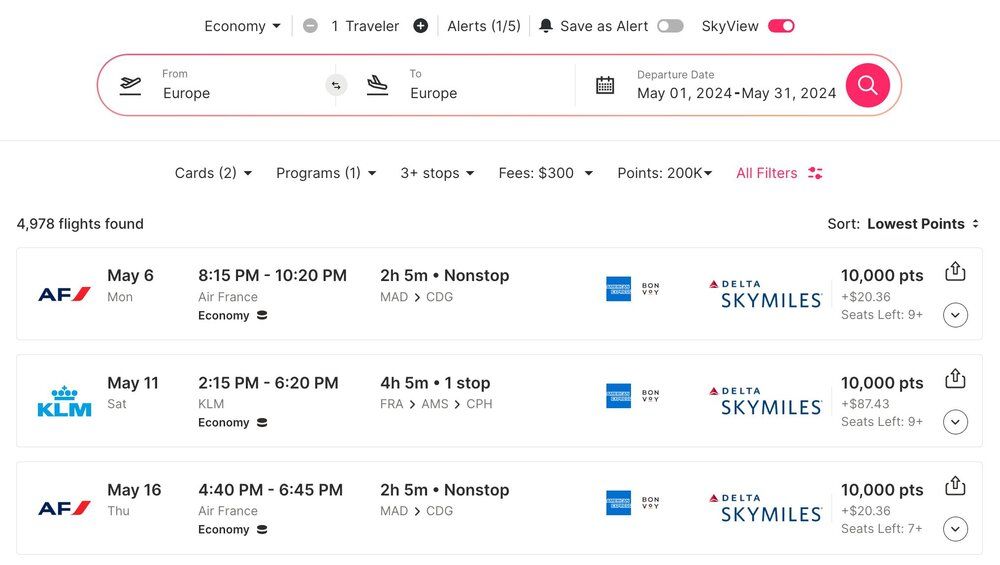
Task: Open the Fees: $300 filter
Action: [545, 173]
